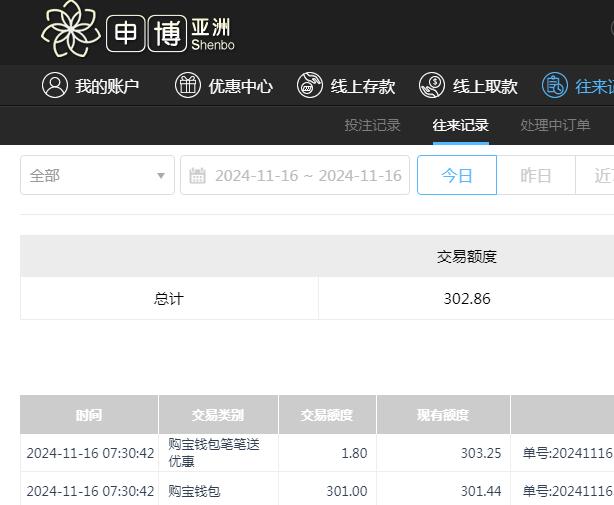Click the dropdown arrow beside 全部
The height and width of the screenshot is (505, 614).
(161, 175)
